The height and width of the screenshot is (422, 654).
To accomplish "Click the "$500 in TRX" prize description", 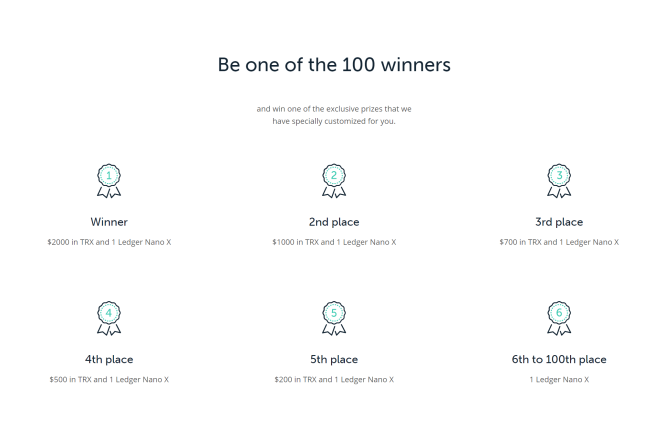I will [109, 379].
